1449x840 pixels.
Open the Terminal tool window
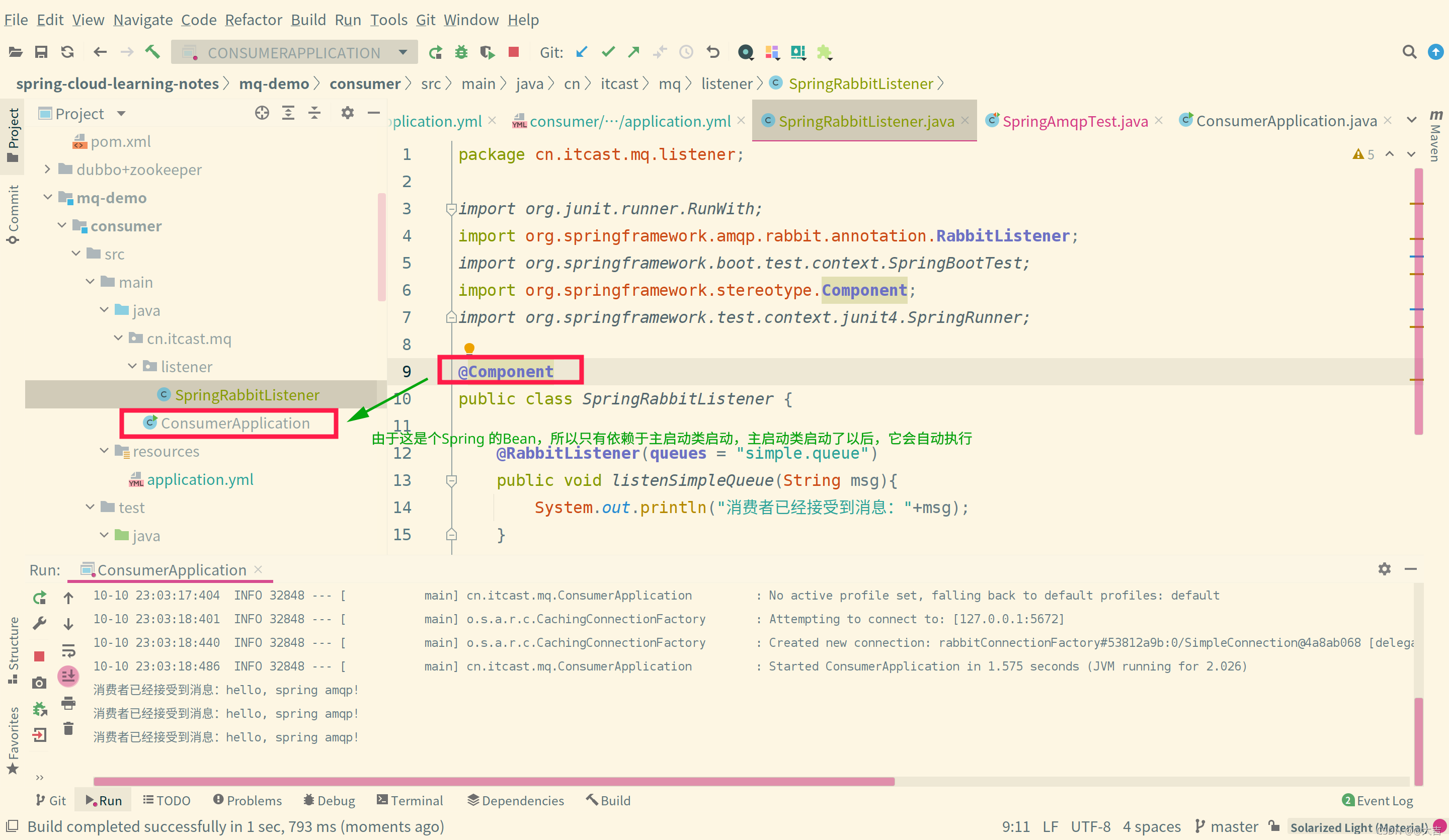410,800
